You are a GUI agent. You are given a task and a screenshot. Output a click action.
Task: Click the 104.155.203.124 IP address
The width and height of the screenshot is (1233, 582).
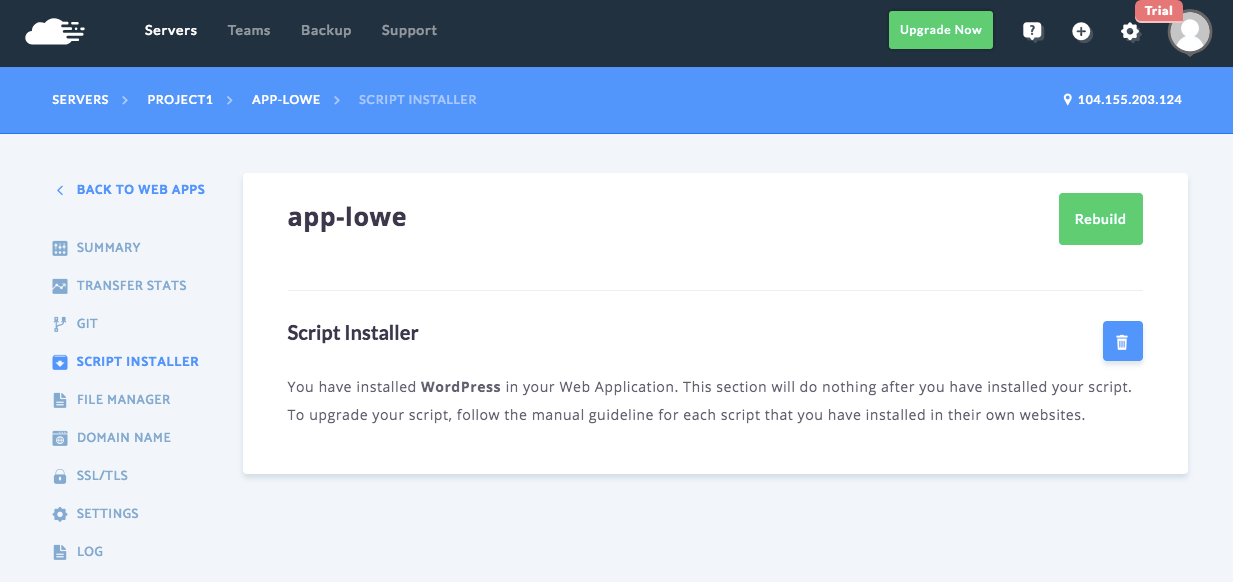pos(1130,100)
